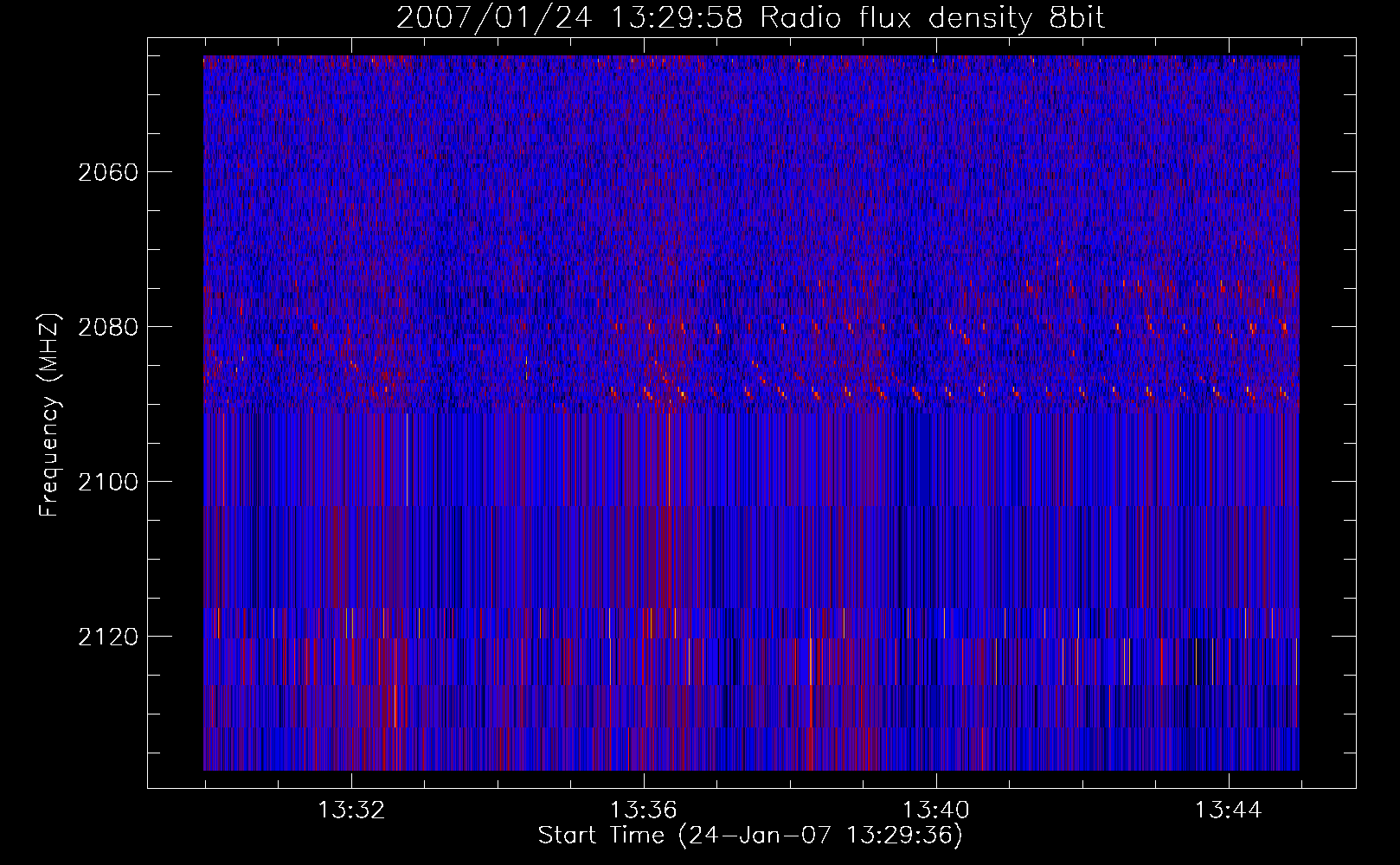
Task: Click the 2100 frequency axis label
Action: [x=108, y=482]
